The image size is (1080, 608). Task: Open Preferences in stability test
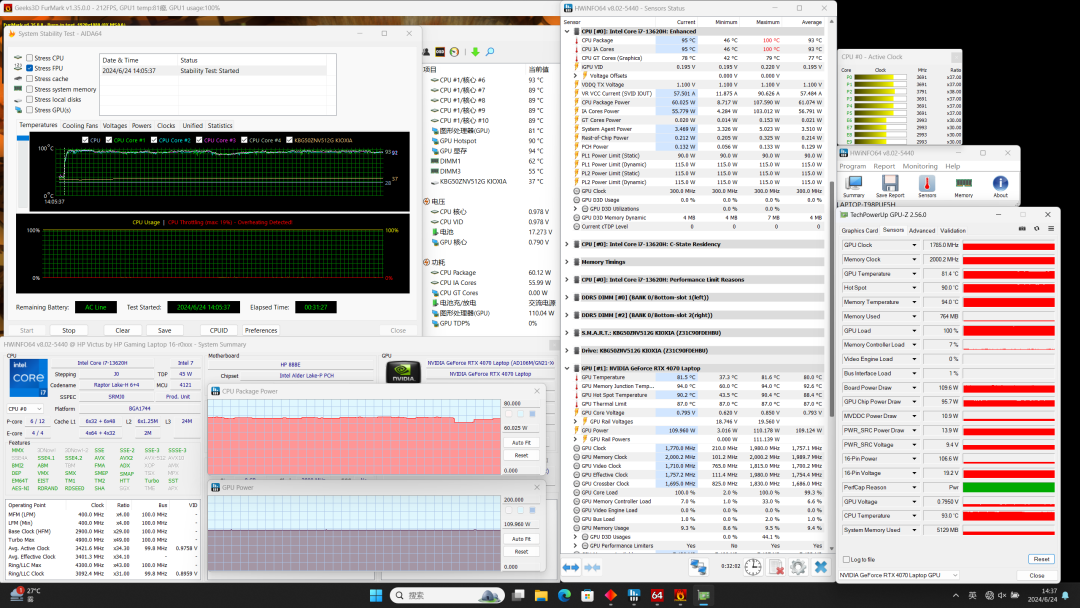261,331
